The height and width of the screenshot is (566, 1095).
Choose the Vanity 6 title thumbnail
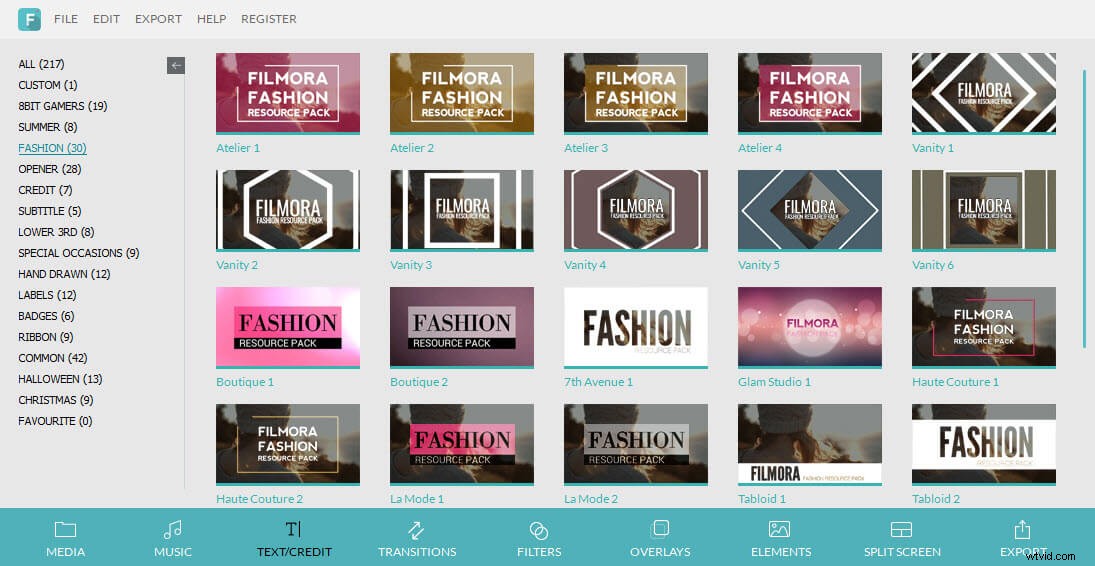tap(983, 210)
